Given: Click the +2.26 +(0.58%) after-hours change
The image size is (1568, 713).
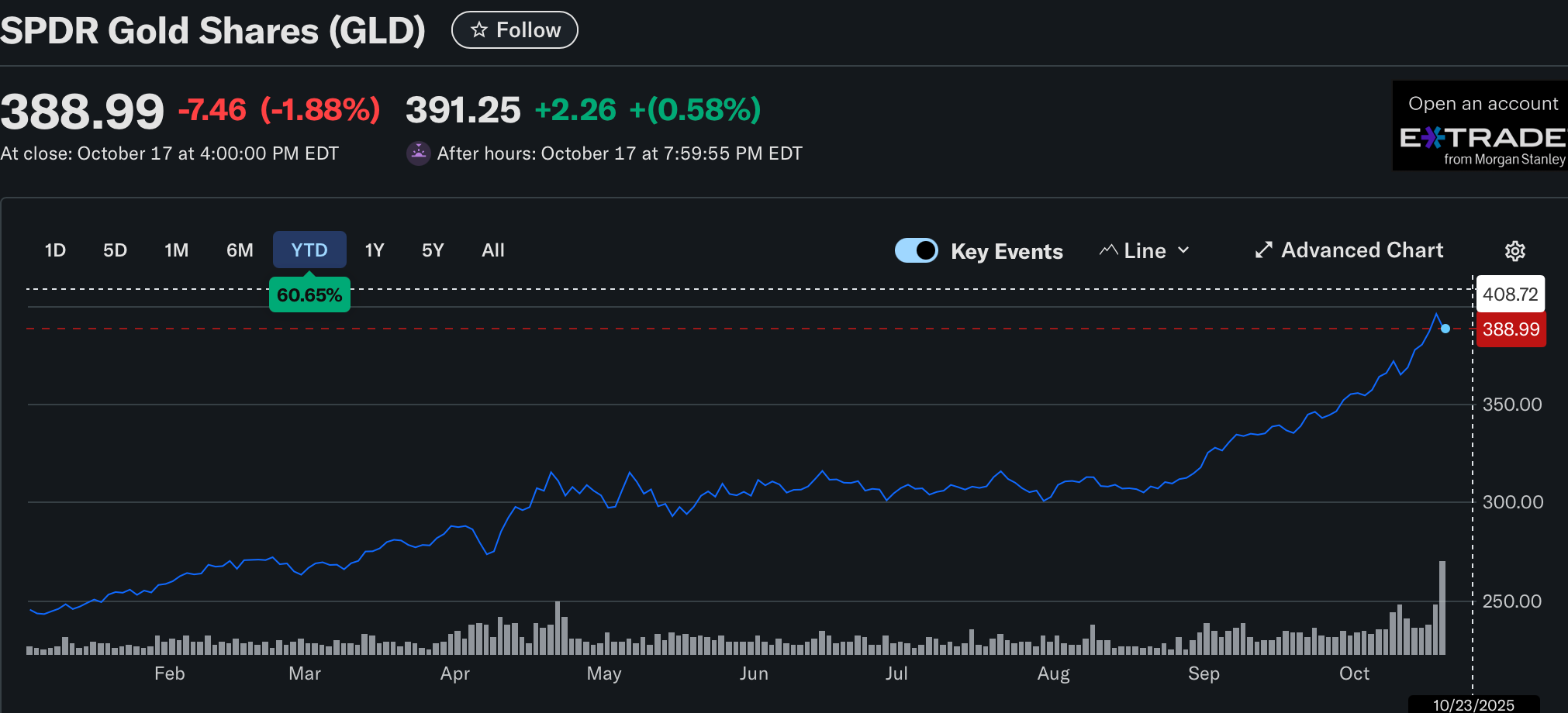Looking at the screenshot, I should pos(648,110).
